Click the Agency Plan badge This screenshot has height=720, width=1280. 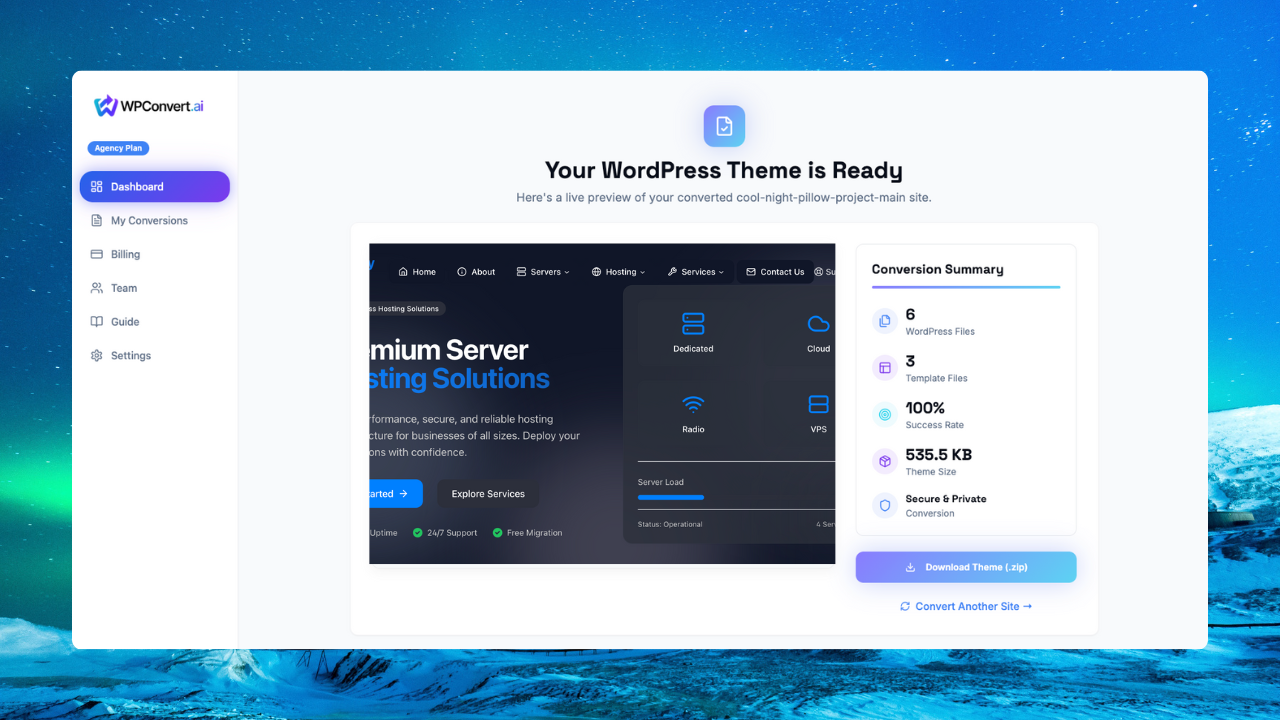pos(118,148)
